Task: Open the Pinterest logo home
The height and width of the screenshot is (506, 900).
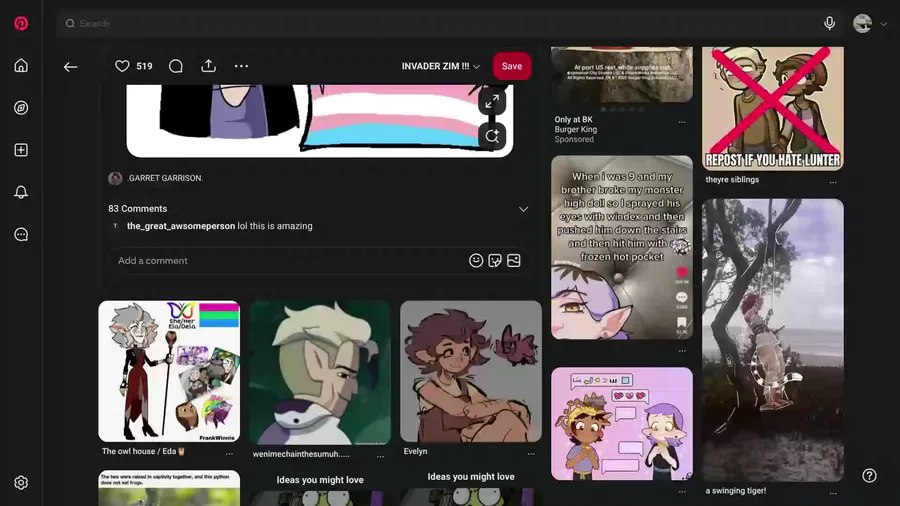Action: click(21, 24)
